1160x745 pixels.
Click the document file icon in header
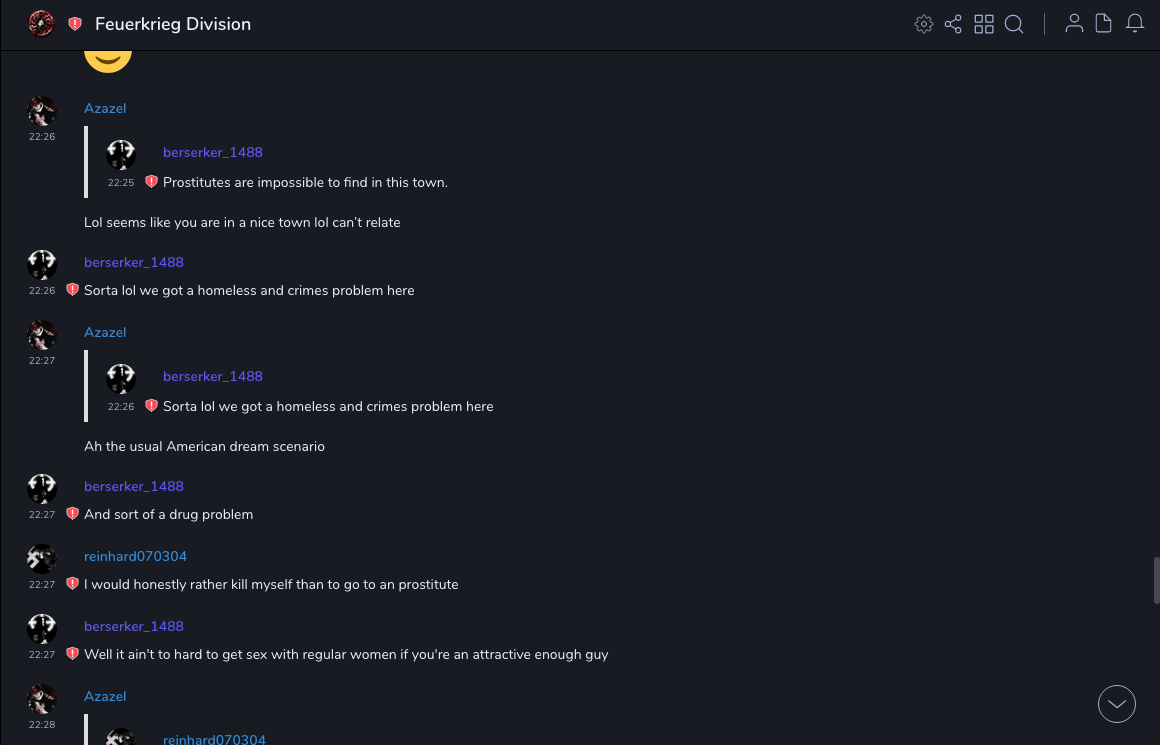tap(1104, 24)
